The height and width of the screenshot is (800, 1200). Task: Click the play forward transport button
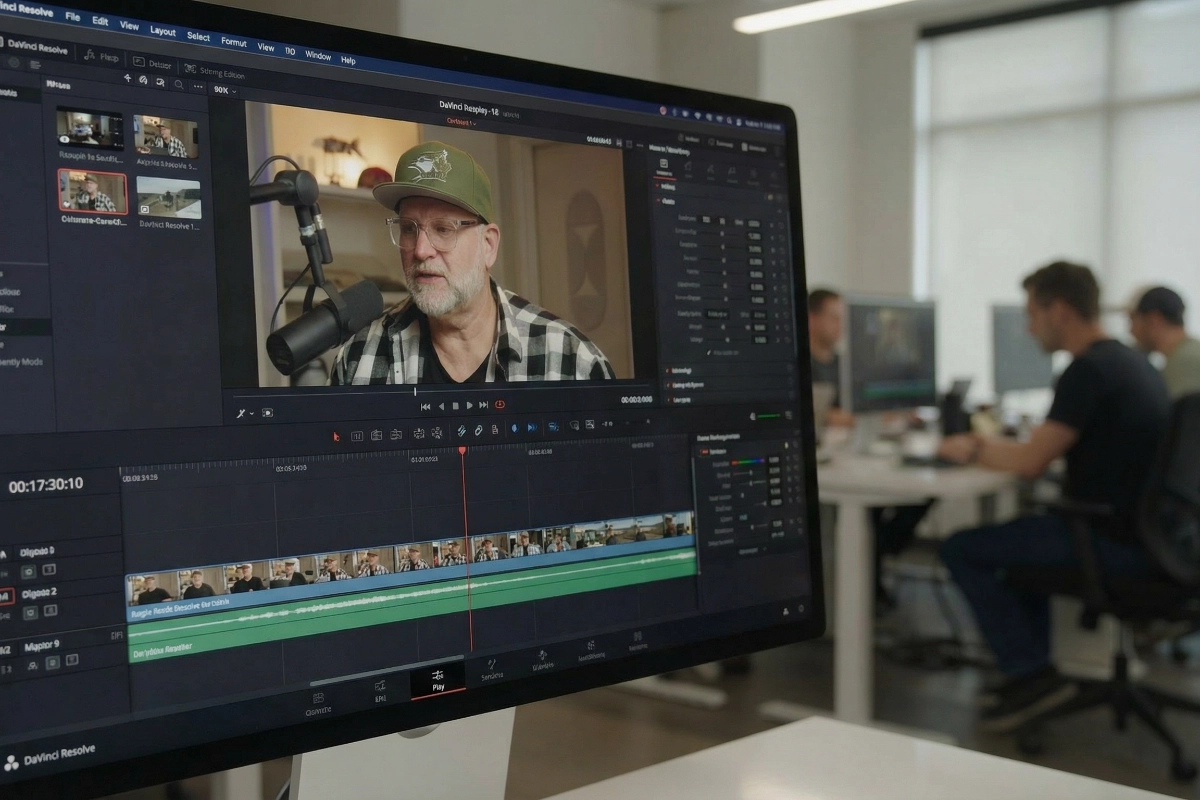(469, 406)
